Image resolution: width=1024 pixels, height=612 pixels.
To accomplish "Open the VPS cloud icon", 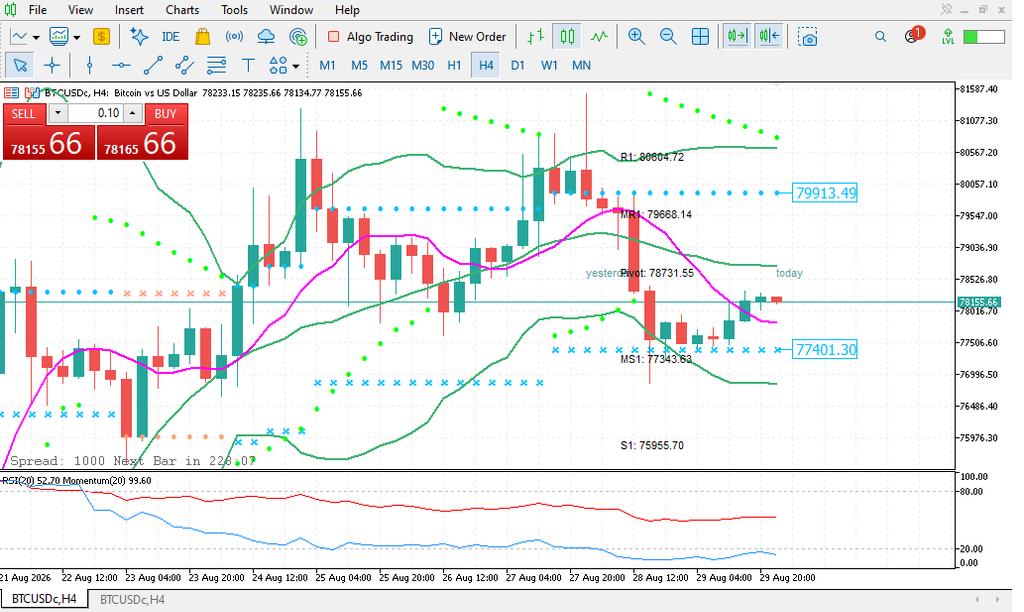I will [266, 37].
